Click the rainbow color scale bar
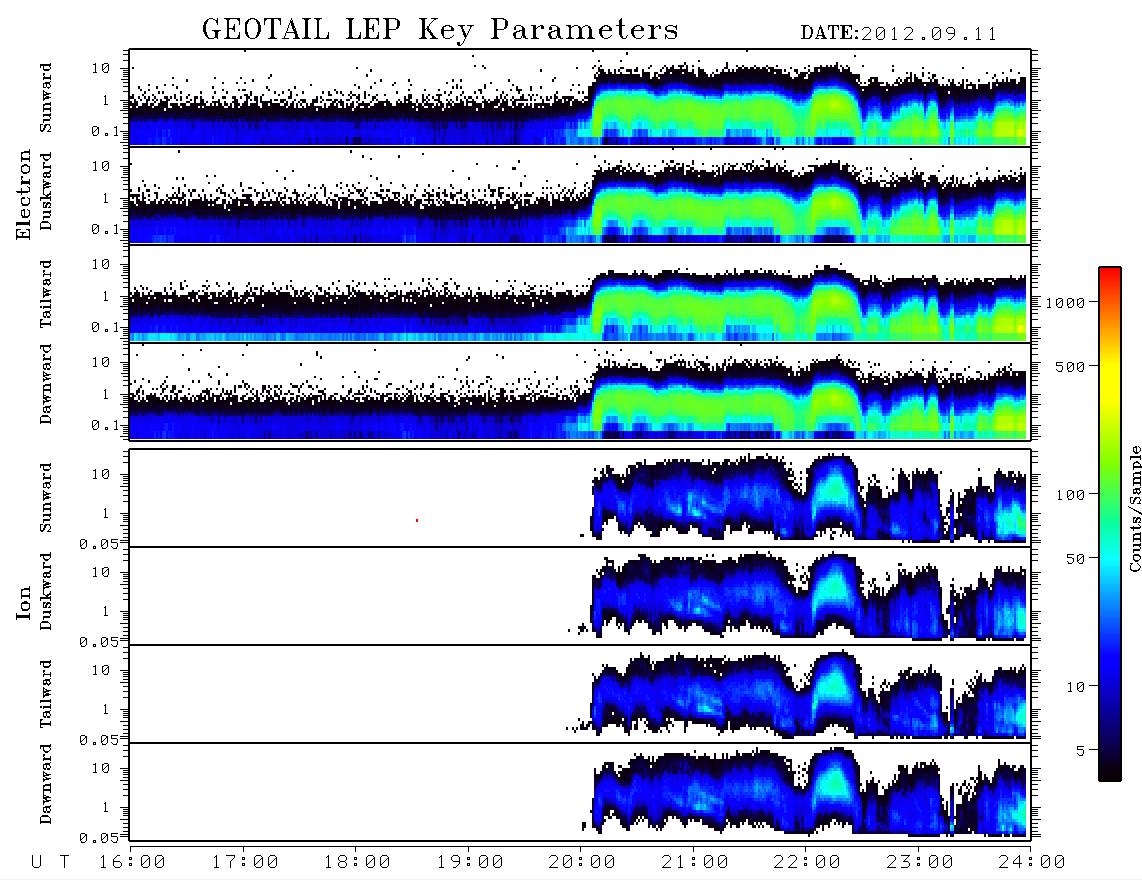The image size is (1142, 880). [x=1110, y=524]
